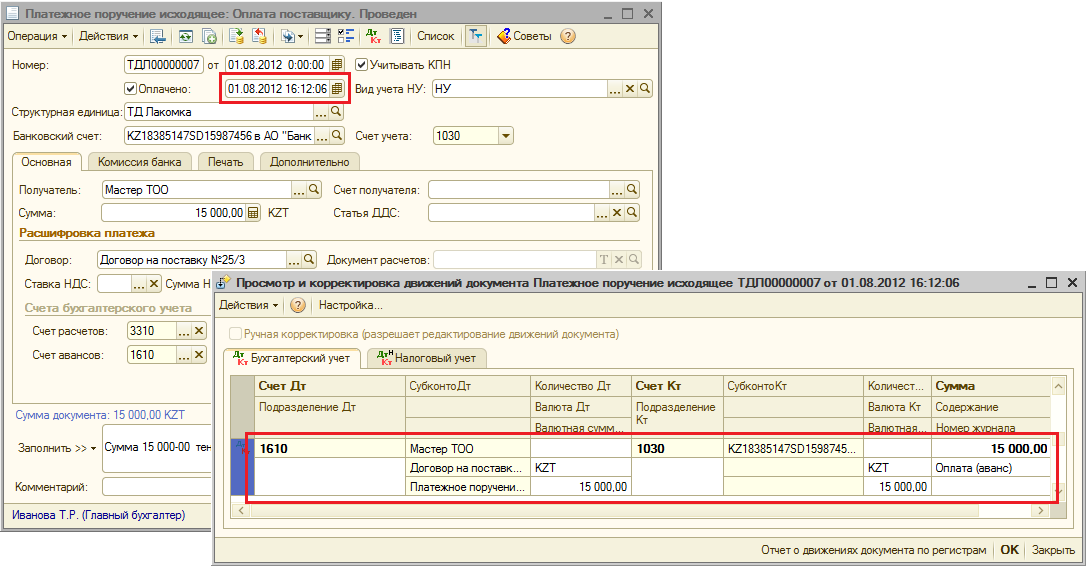Click the Дт/Кт document postings toolbar icon
The width and height of the screenshot is (1086, 566).
click(374, 36)
